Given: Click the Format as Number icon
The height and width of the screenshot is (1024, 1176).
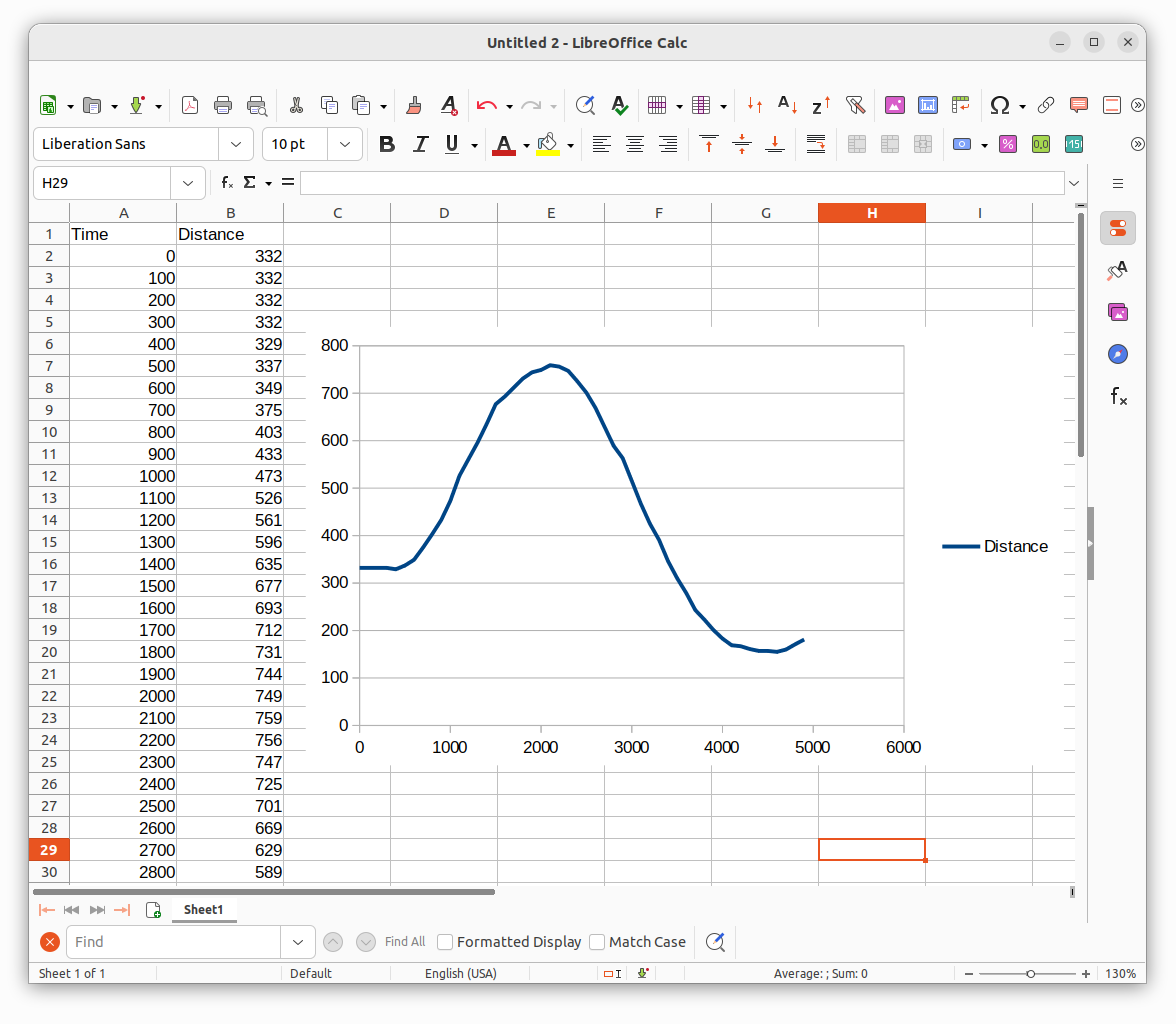Looking at the screenshot, I should click(x=1041, y=144).
